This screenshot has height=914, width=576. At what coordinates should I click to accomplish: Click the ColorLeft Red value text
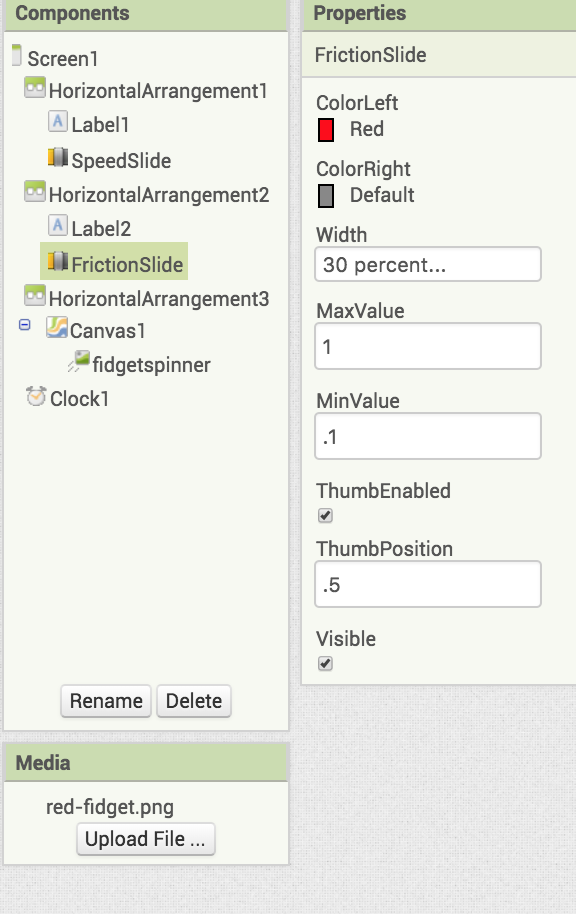[x=367, y=129]
